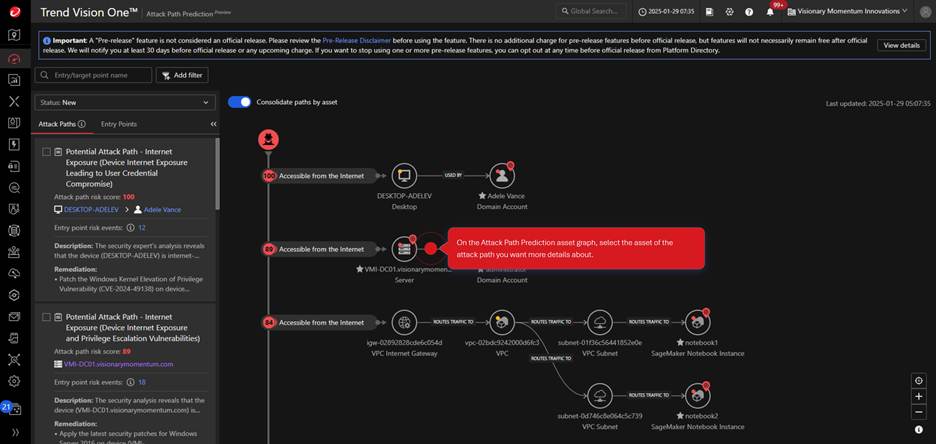
Task: Click the 18 risk events count link
Action: point(142,382)
